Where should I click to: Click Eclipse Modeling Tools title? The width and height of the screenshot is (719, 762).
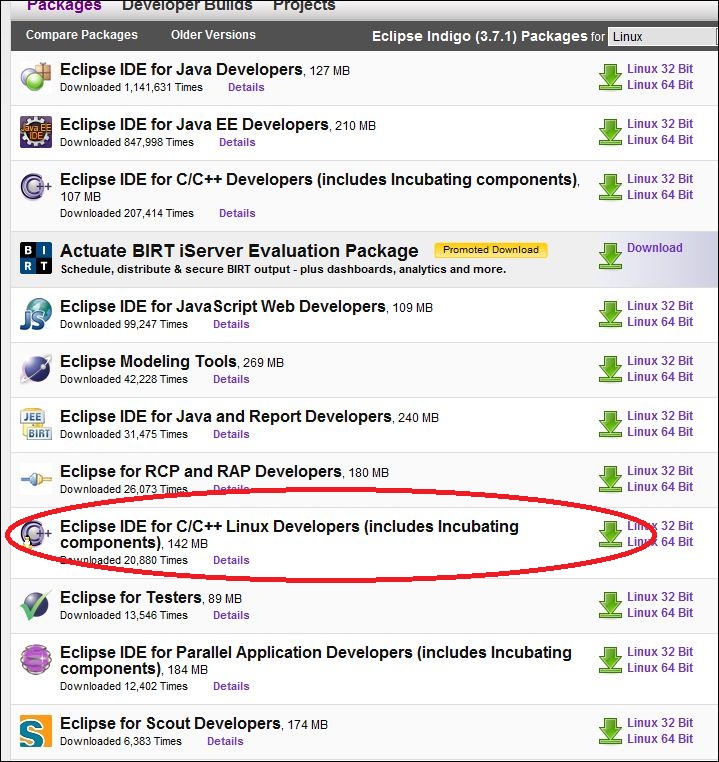point(148,362)
